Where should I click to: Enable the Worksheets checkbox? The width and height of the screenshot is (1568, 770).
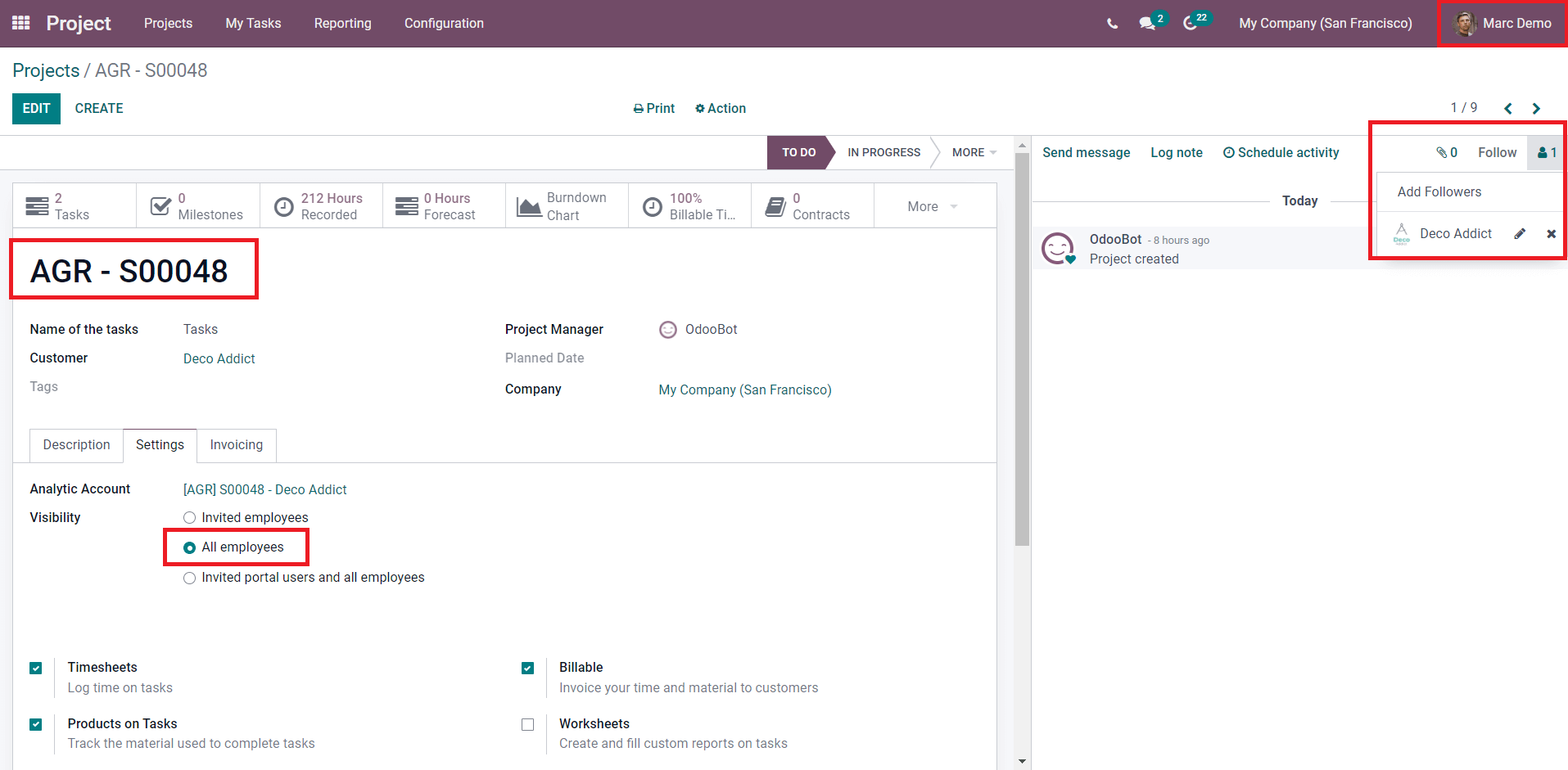tap(528, 725)
